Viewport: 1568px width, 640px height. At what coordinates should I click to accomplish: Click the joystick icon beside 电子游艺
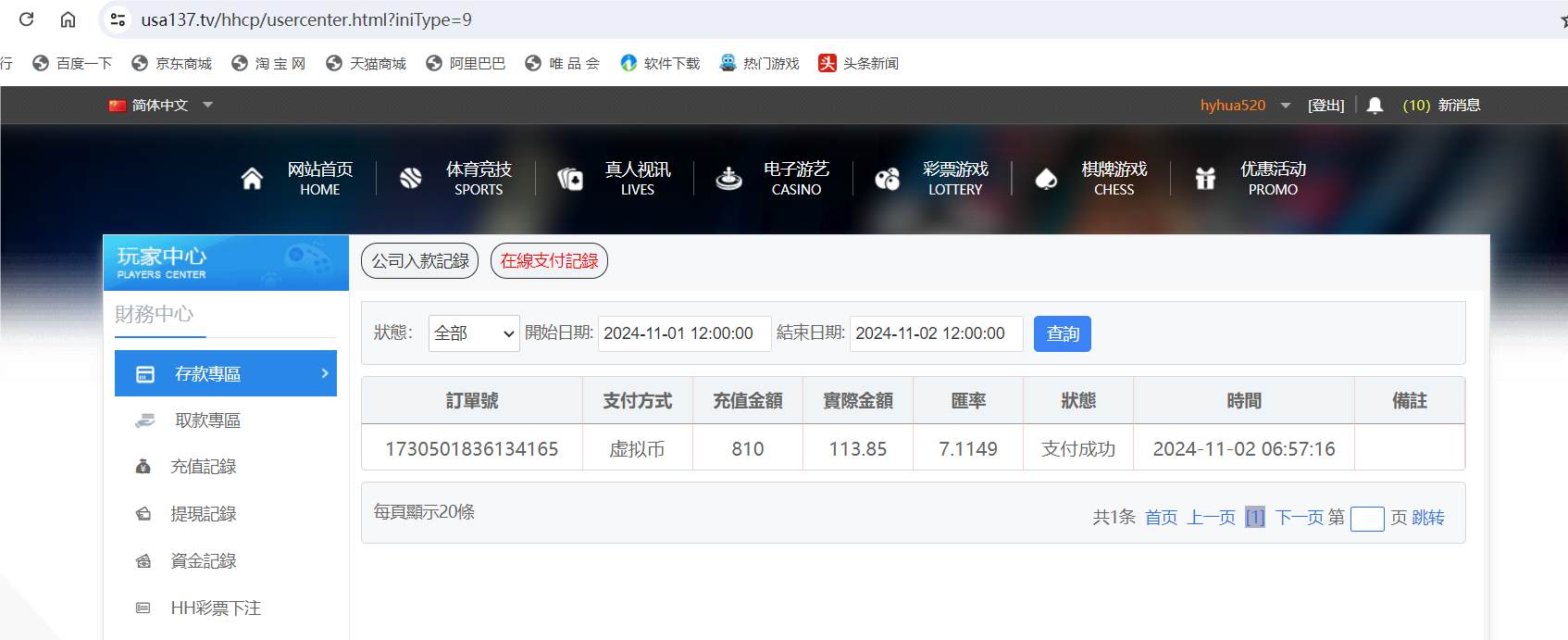[729, 179]
